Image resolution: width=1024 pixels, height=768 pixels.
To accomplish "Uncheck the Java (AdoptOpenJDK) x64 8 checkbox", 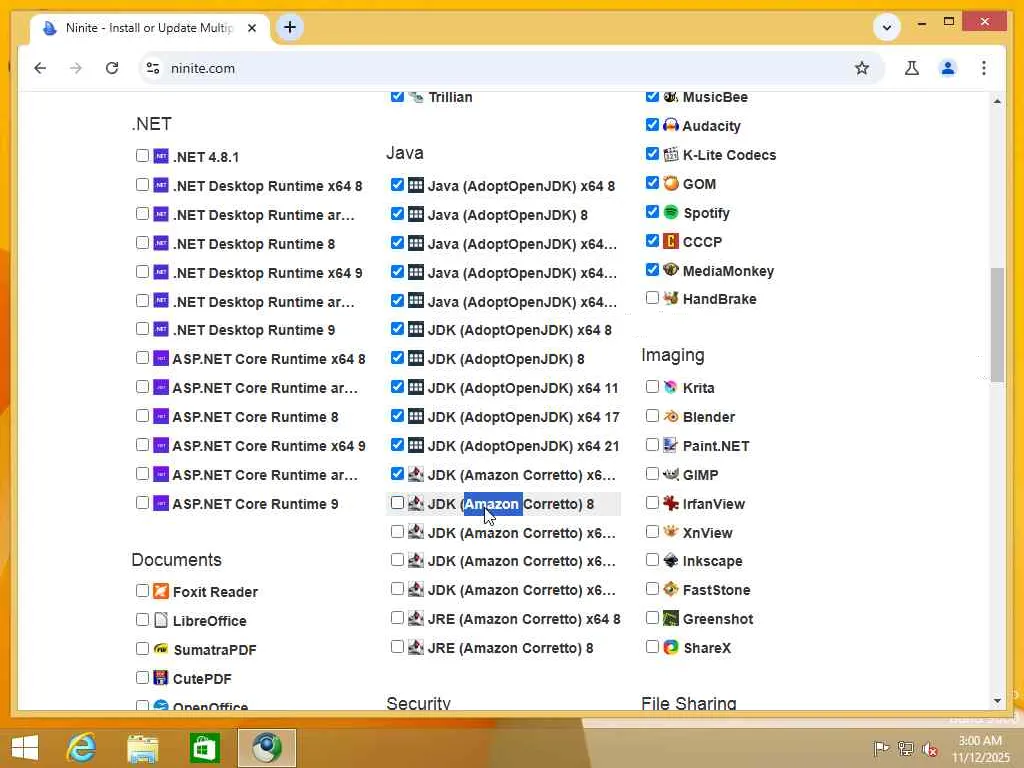I will pos(397,185).
